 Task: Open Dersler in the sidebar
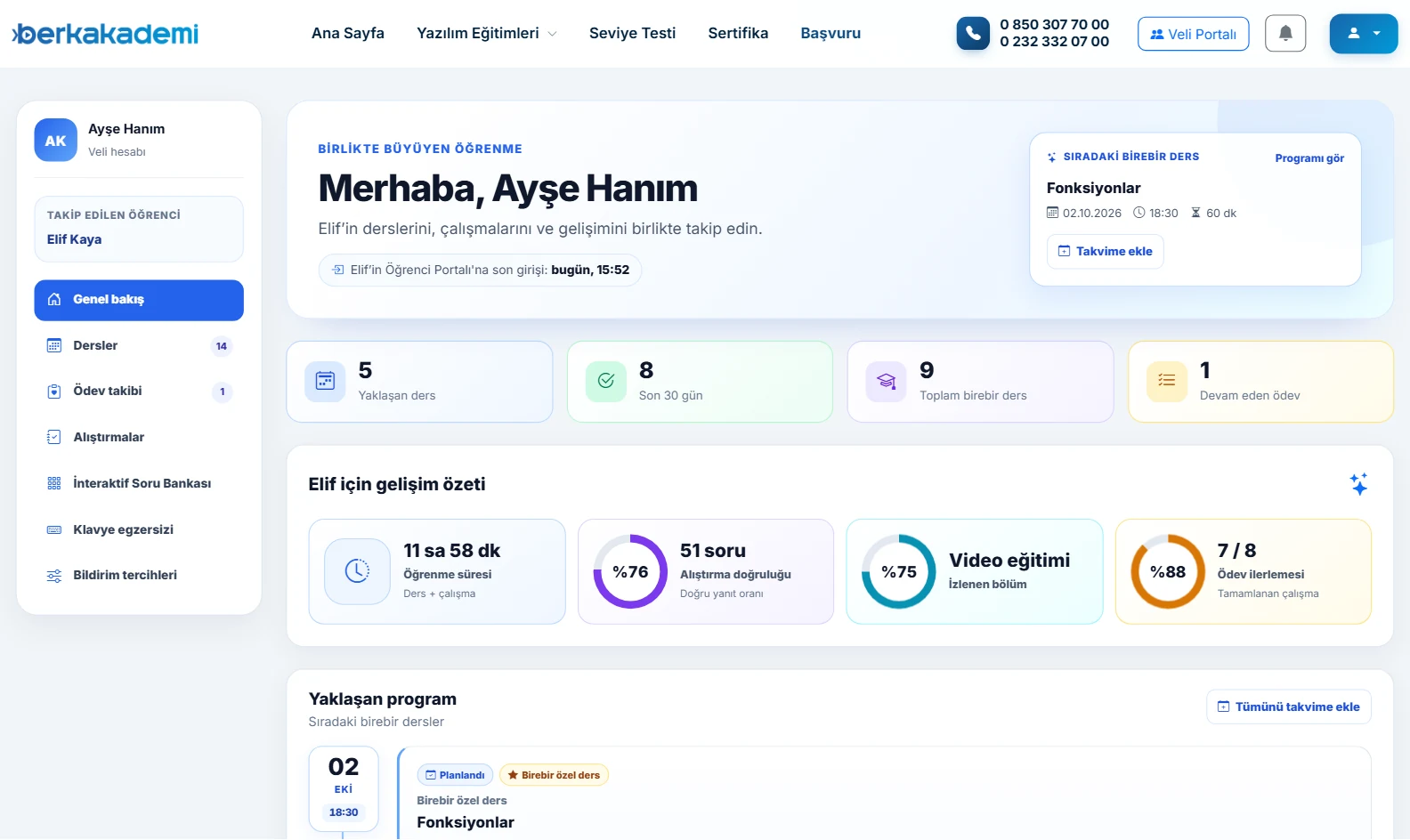pos(139,345)
